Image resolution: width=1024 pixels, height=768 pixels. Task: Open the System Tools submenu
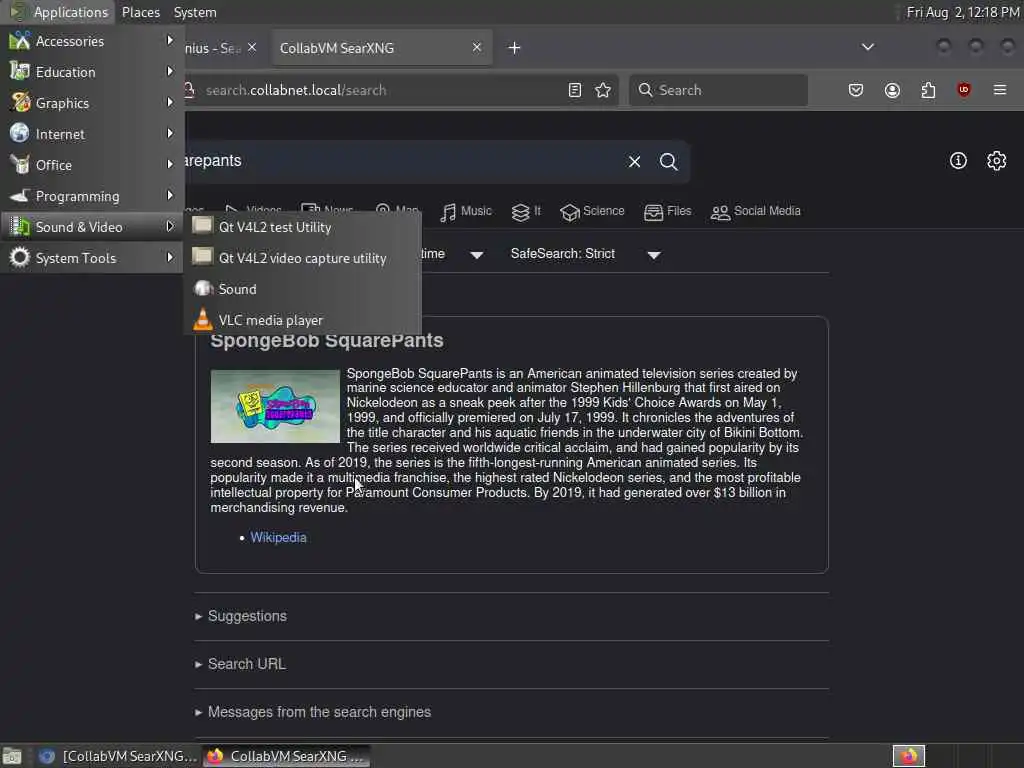click(x=91, y=258)
